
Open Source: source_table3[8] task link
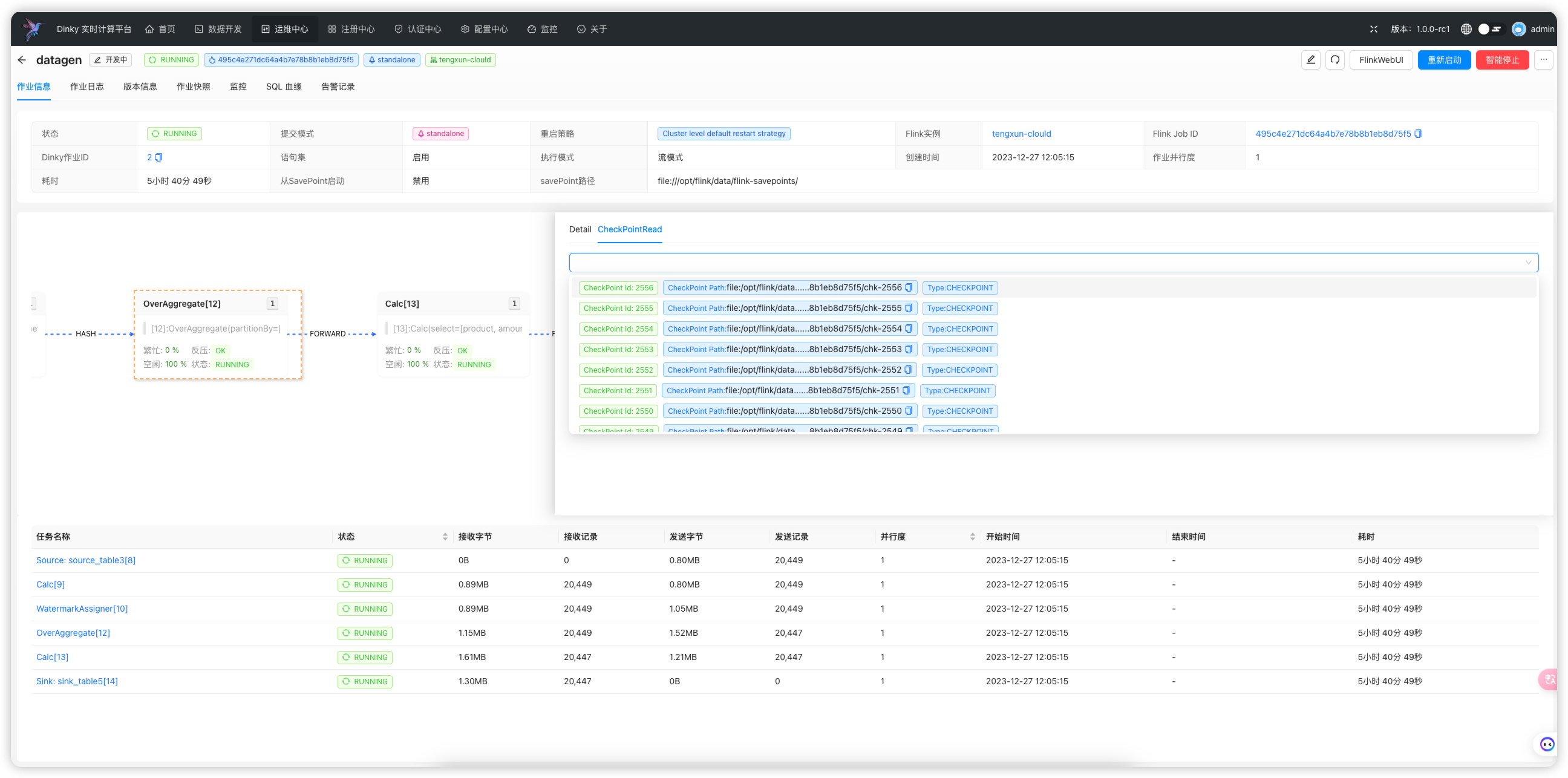pyautogui.click(x=86, y=560)
